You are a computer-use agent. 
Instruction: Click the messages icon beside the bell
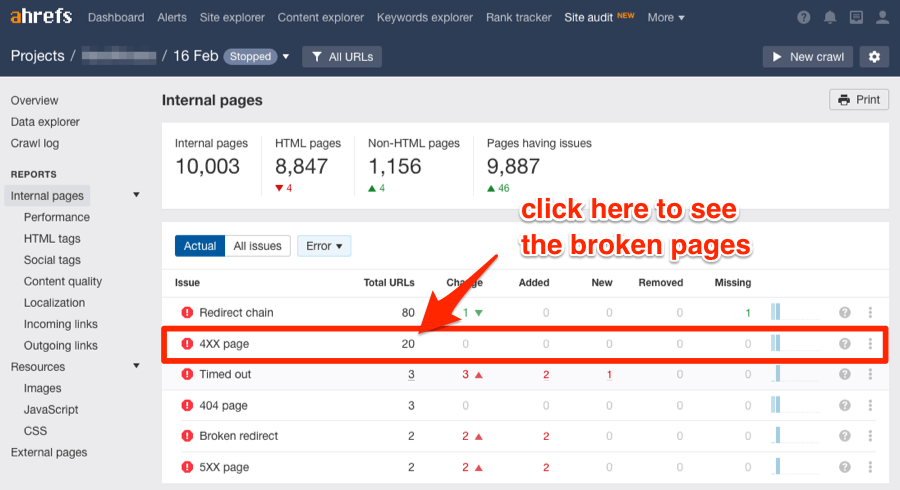pyautogui.click(x=856, y=18)
